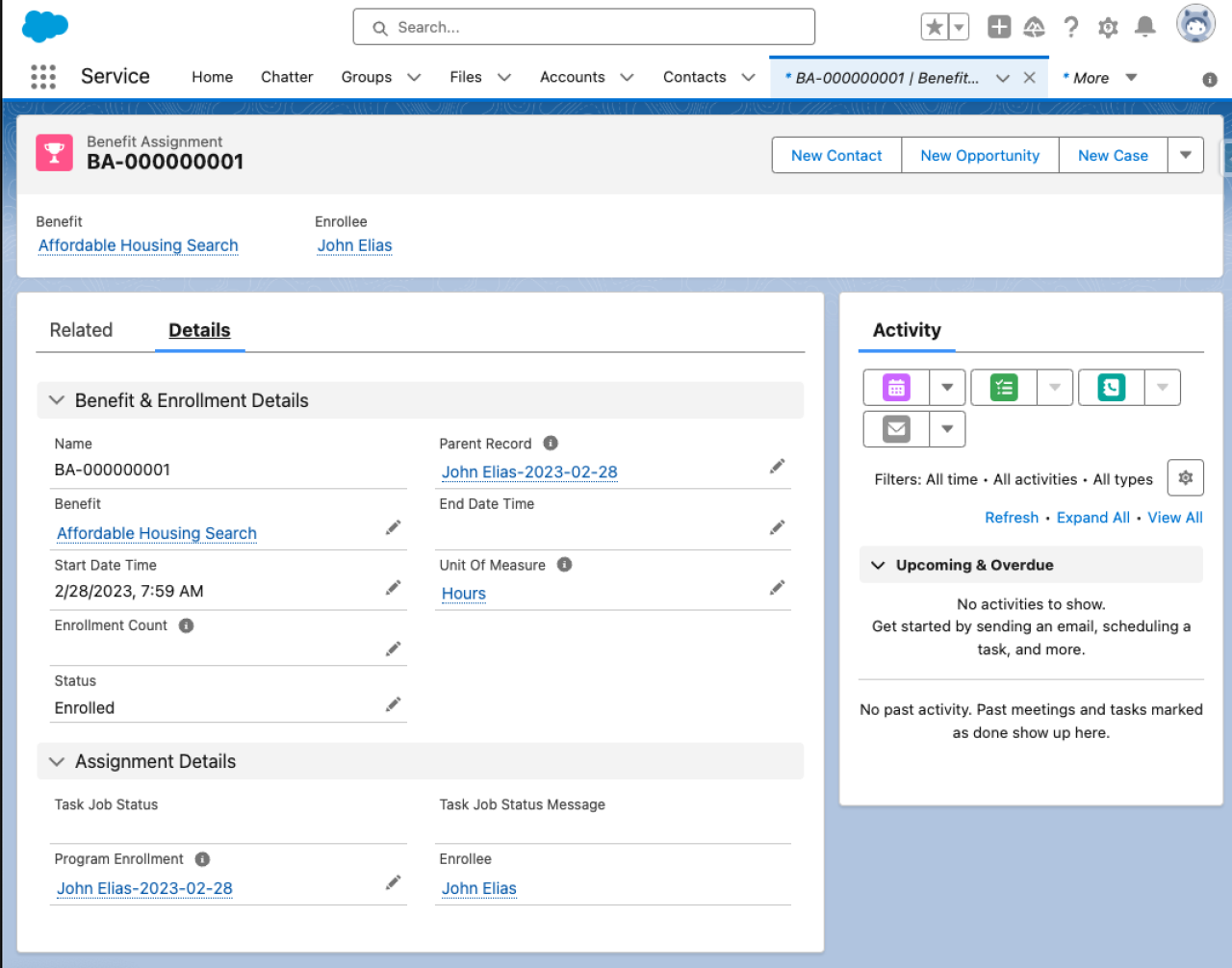Image resolution: width=1232 pixels, height=968 pixels.
Task: Click the Email envelope icon
Action: (897, 429)
